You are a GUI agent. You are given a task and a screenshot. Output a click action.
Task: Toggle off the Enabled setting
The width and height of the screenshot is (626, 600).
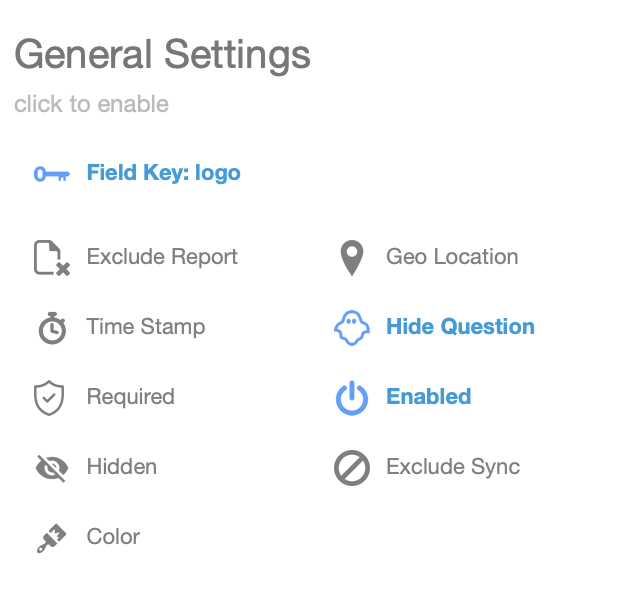coord(428,397)
